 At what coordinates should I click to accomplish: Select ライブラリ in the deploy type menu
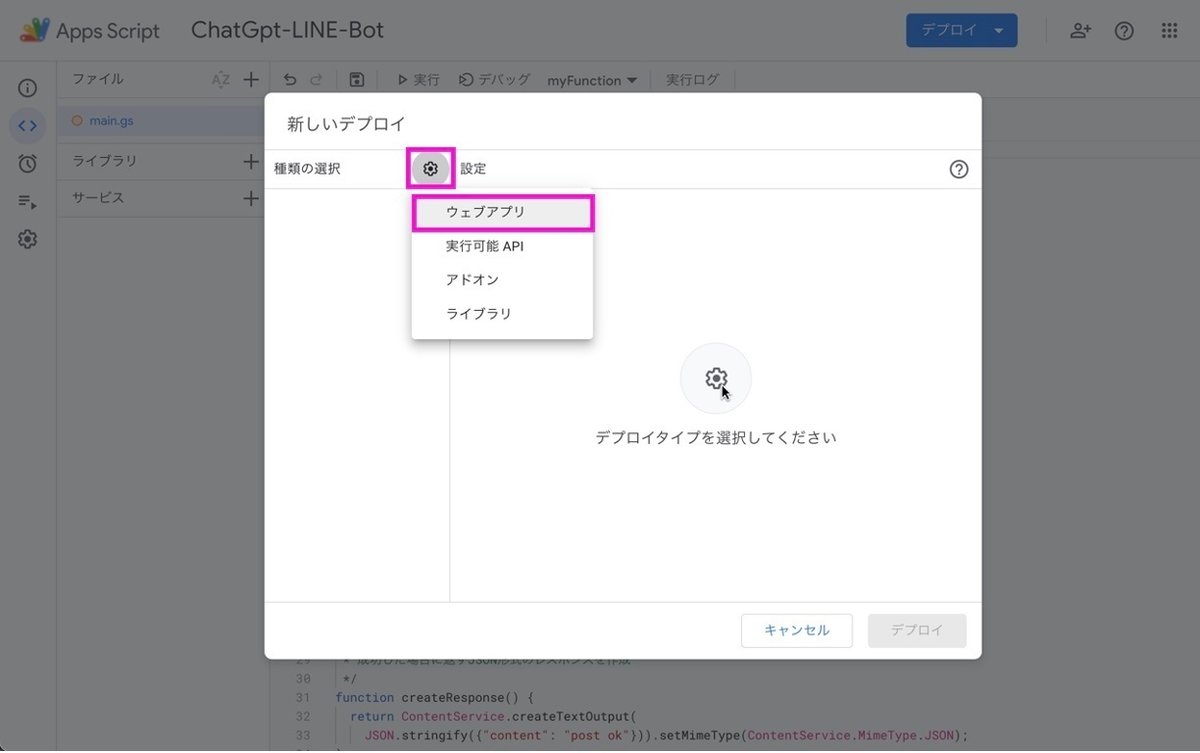502,314
